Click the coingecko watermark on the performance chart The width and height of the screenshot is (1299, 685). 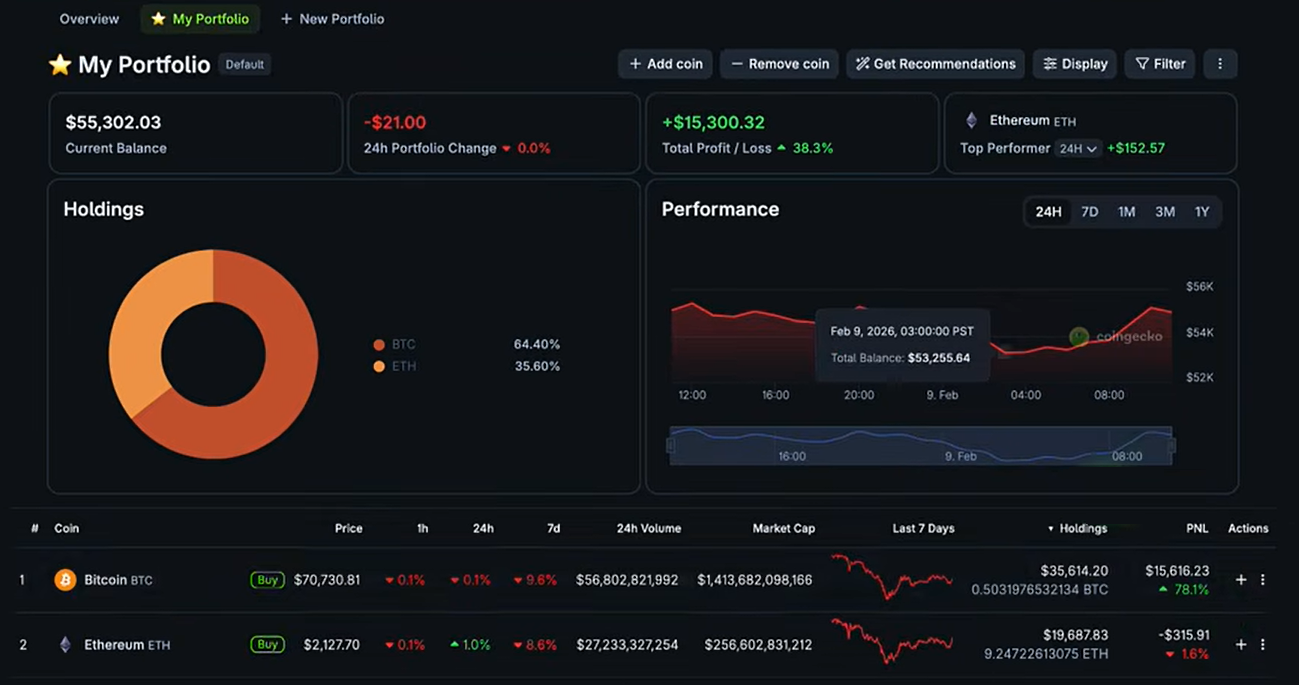tap(1119, 337)
